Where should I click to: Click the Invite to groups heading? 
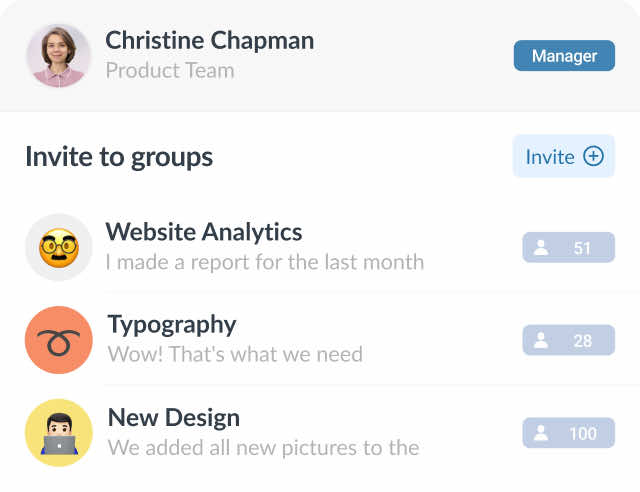(x=119, y=157)
